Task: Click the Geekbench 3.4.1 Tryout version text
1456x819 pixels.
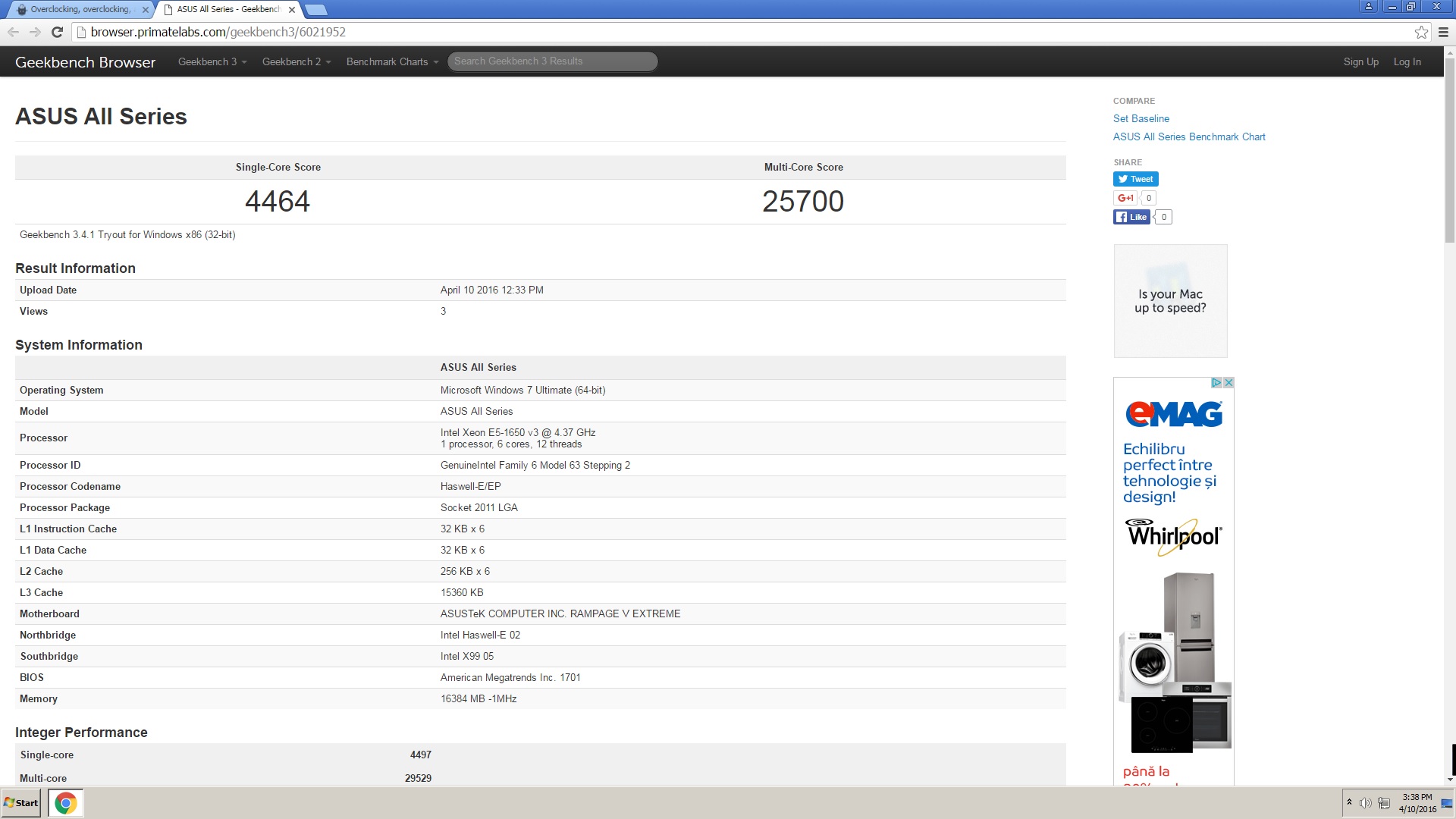Action: point(127,234)
